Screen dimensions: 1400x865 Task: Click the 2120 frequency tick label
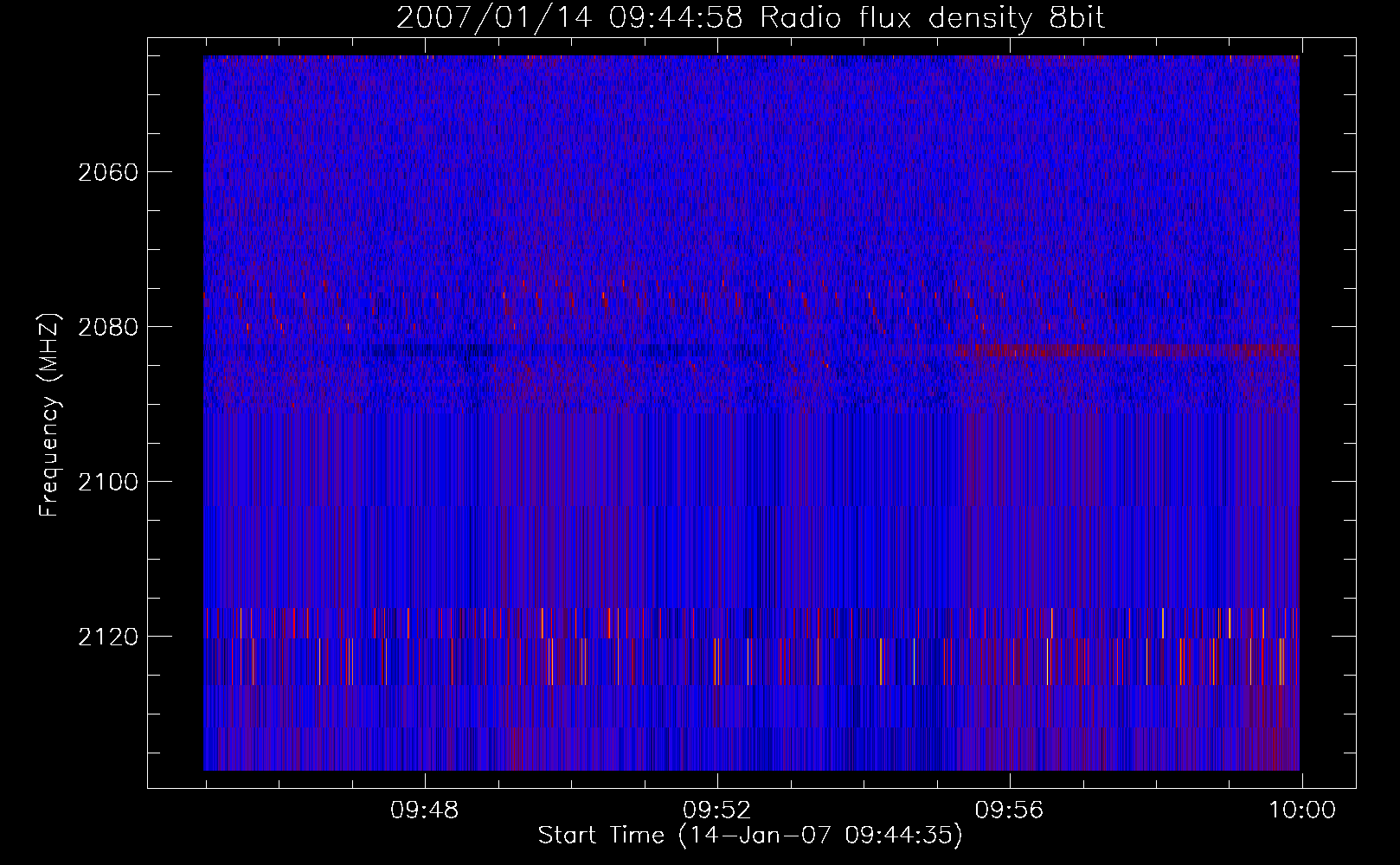pyautogui.click(x=108, y=637)
